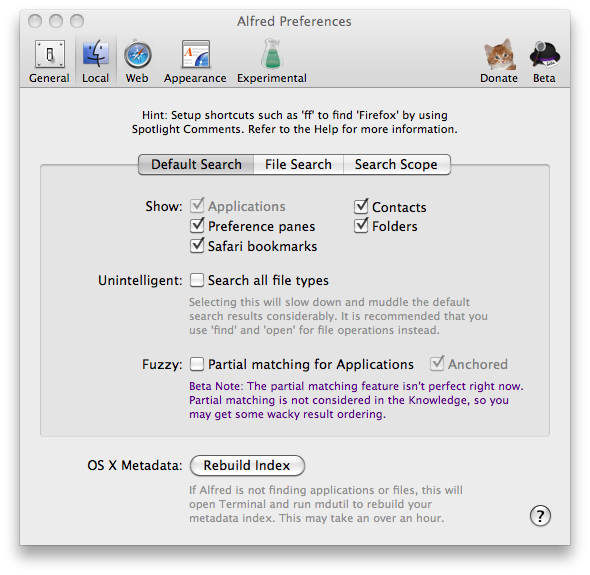Toggle the Safari bookmarks checkbox
Viewport: 590px width, 575px height.
(197, 246)
